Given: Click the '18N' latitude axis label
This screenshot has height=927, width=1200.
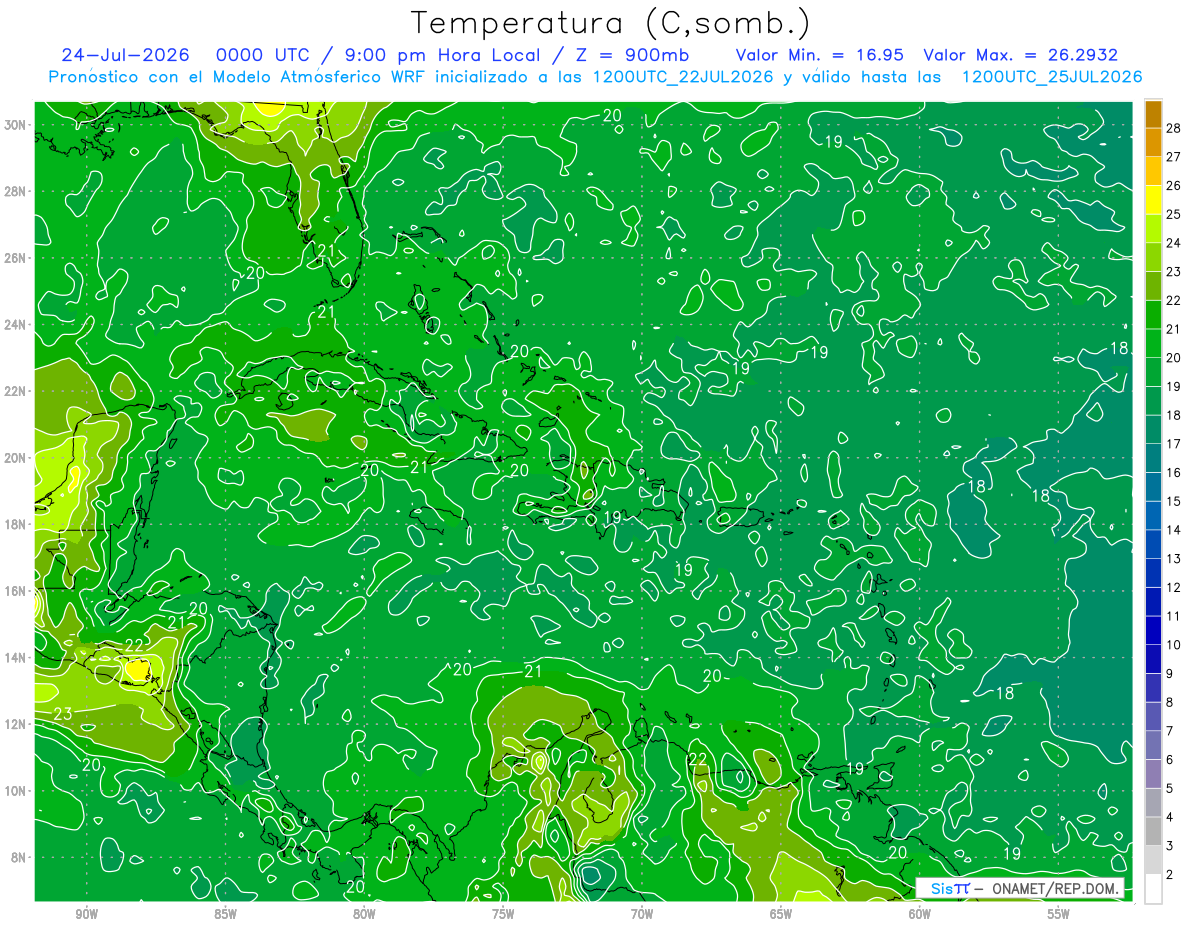Looking at the screenshot, I should click(17, 524).
